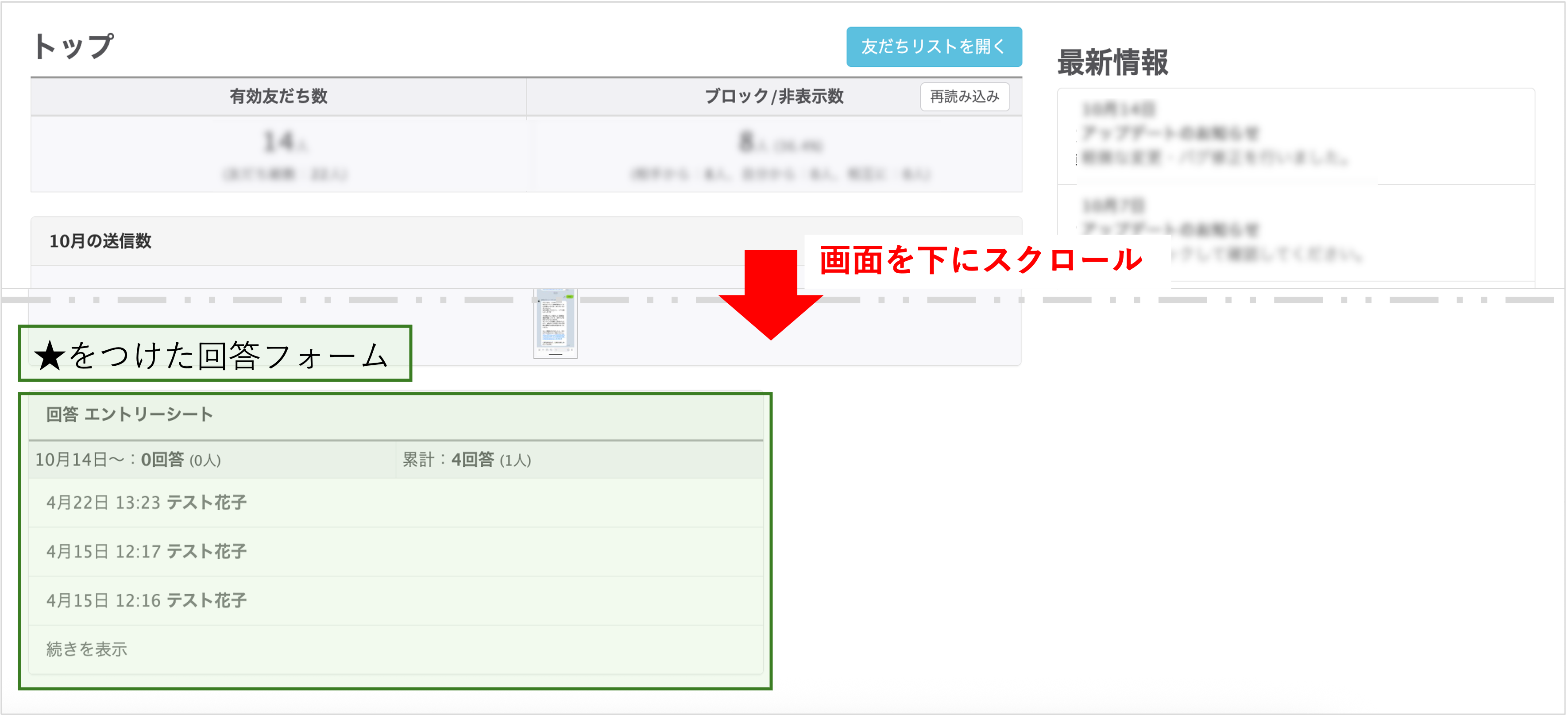Open the 回答 エントリーシート response form

tap(129, 414)
